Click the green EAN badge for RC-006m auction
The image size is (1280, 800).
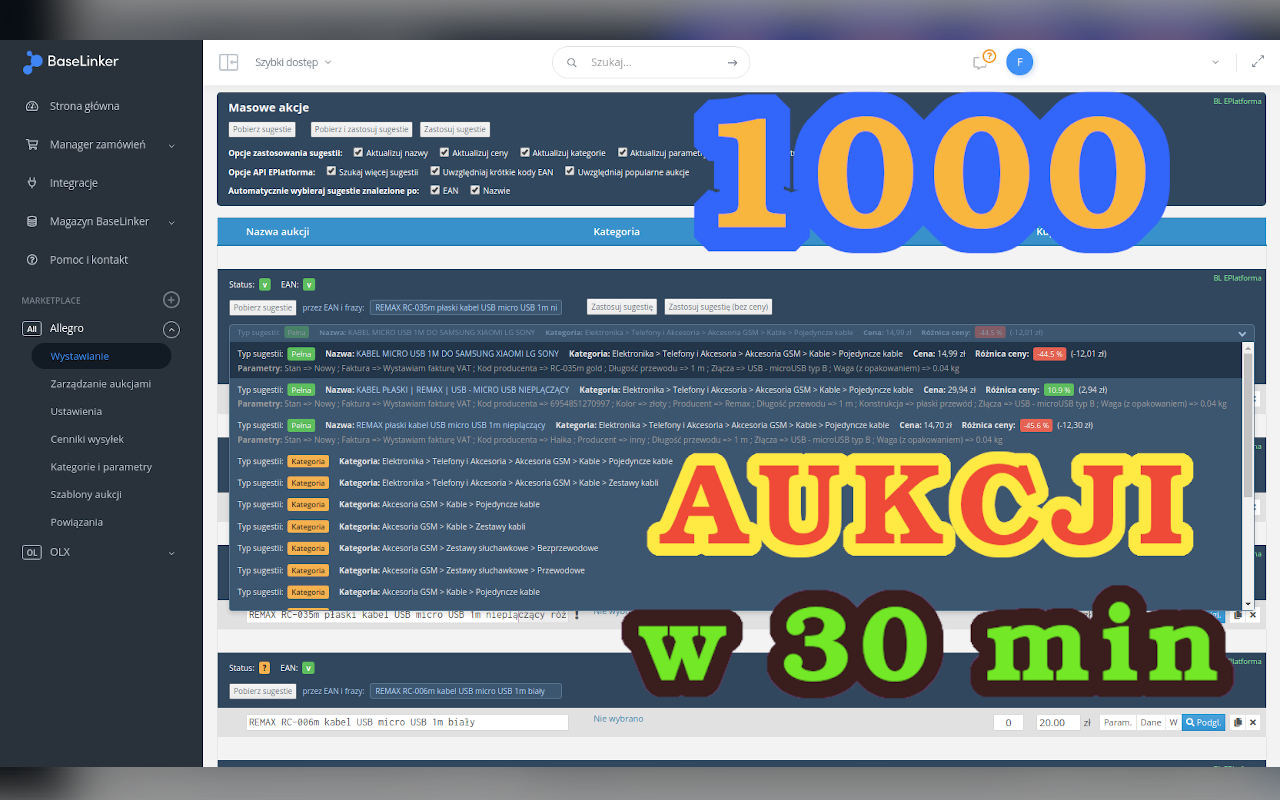[x=309, y=668]
